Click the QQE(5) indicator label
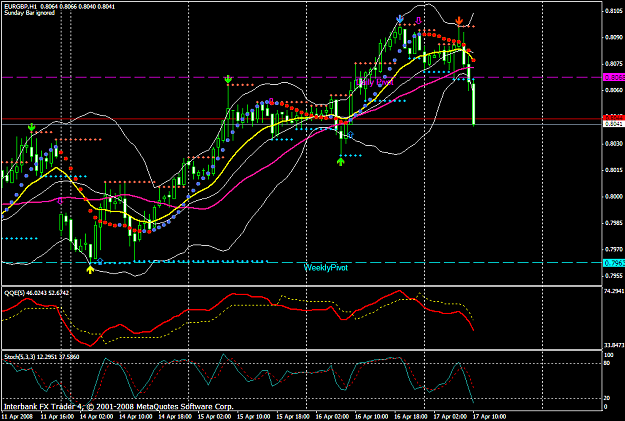625x421 pixels. click(x=14, y=293)
